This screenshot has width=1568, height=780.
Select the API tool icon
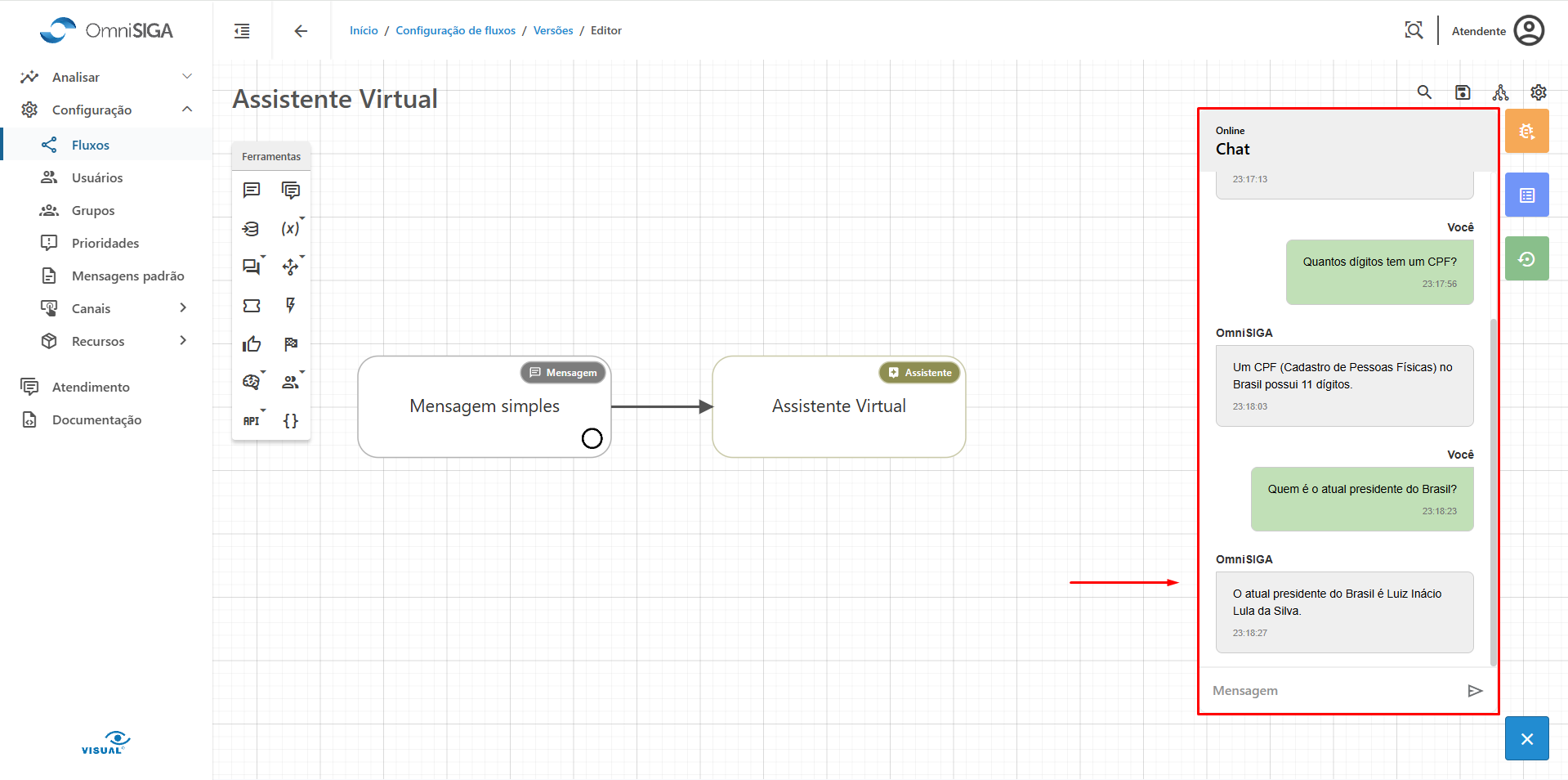(x=252, y=421)
